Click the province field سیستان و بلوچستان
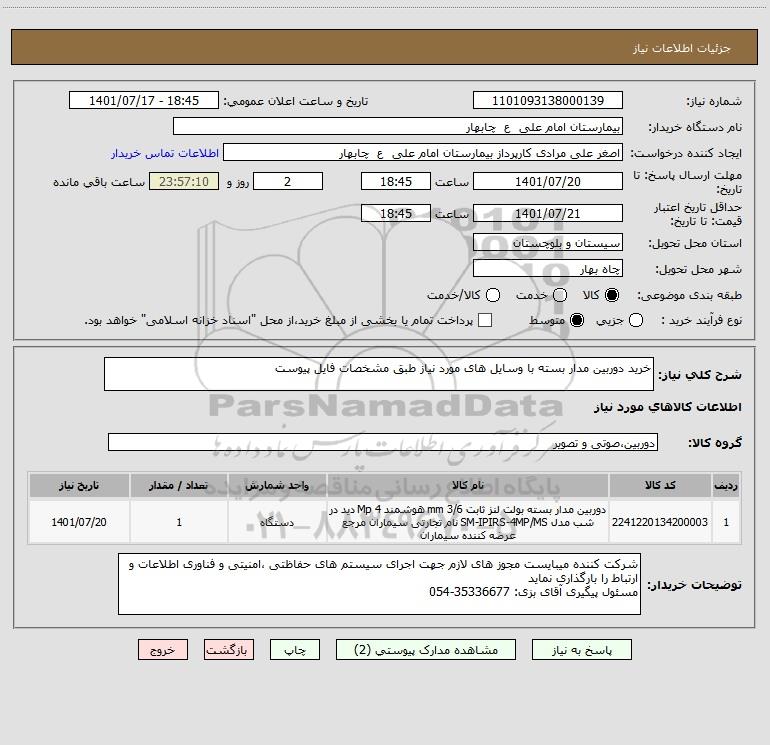This screenshot has width=770, height=745. pyautogui.click(x=548, y=243)
